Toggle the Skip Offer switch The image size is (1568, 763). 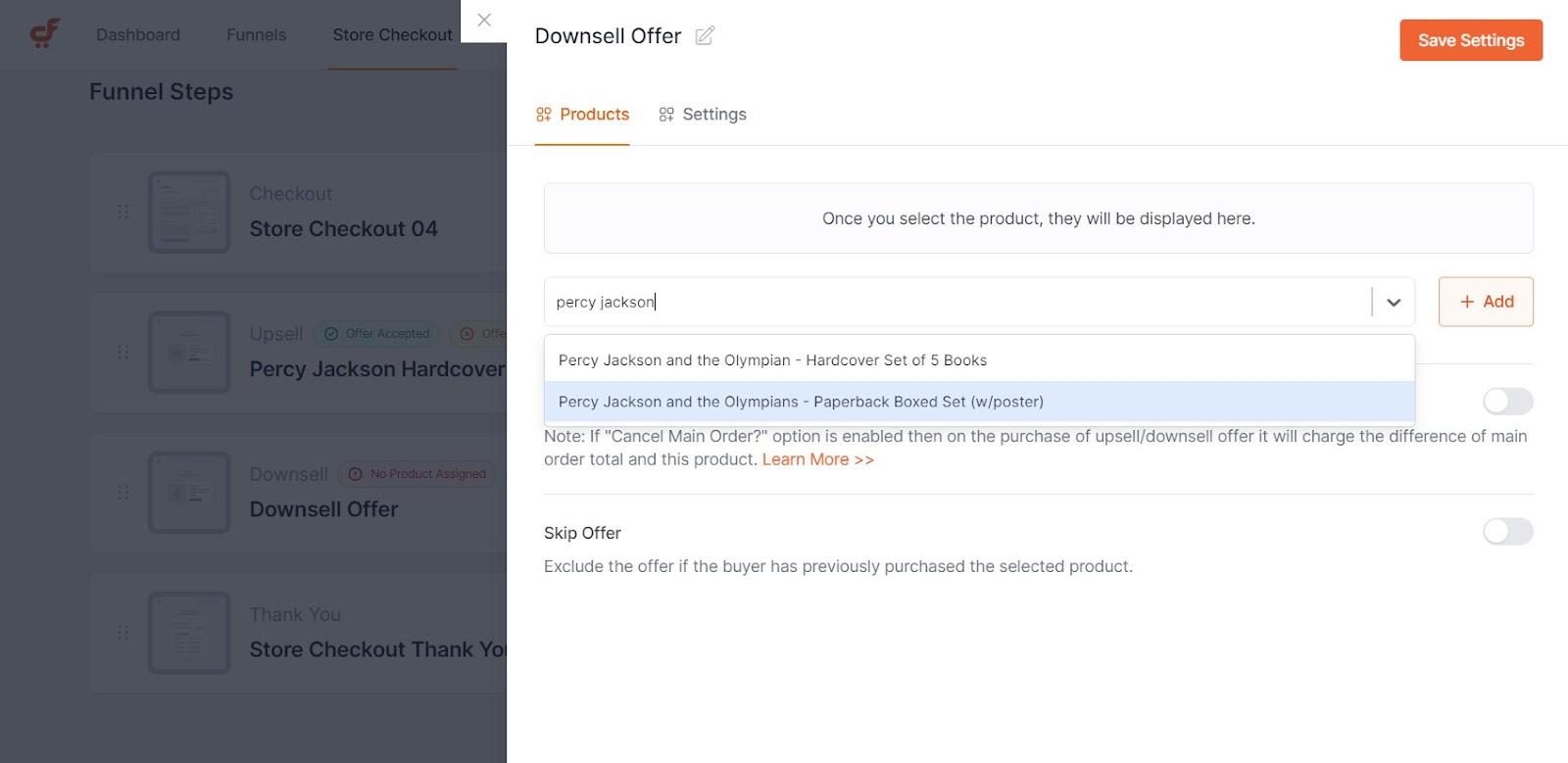coord(1507,532)
